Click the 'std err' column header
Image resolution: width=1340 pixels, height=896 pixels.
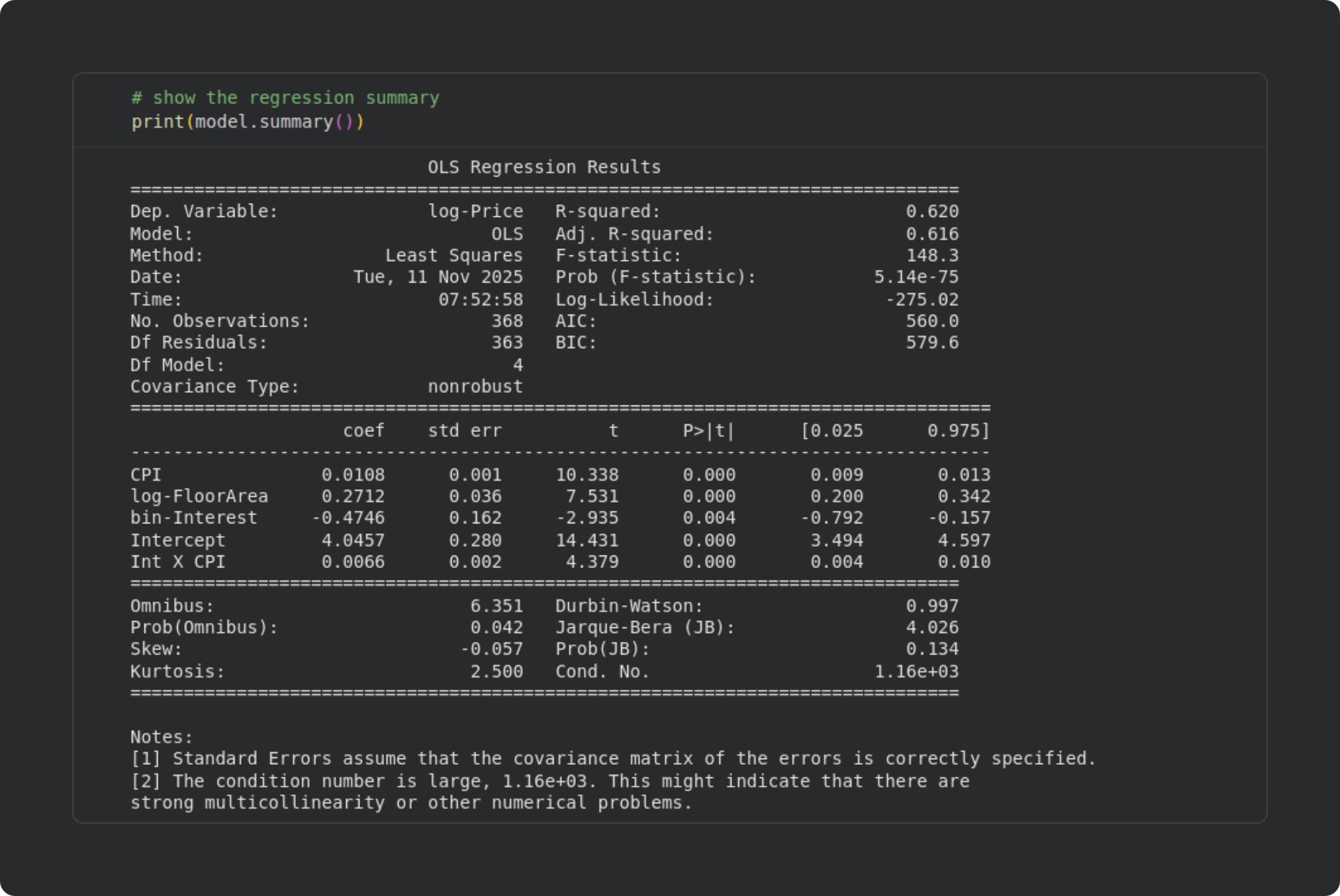pos(464,431)
